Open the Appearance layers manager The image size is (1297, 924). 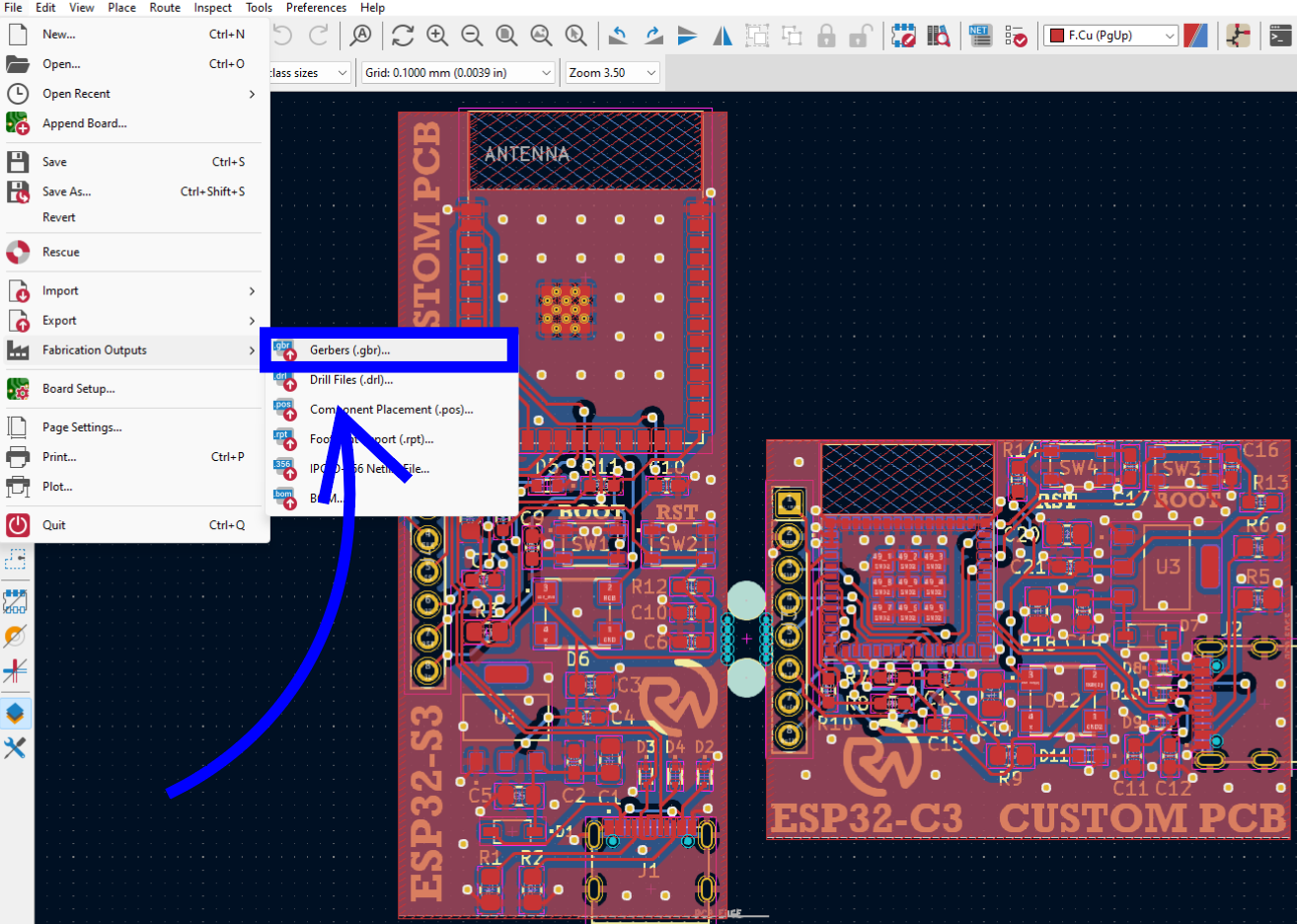[16, 713]
